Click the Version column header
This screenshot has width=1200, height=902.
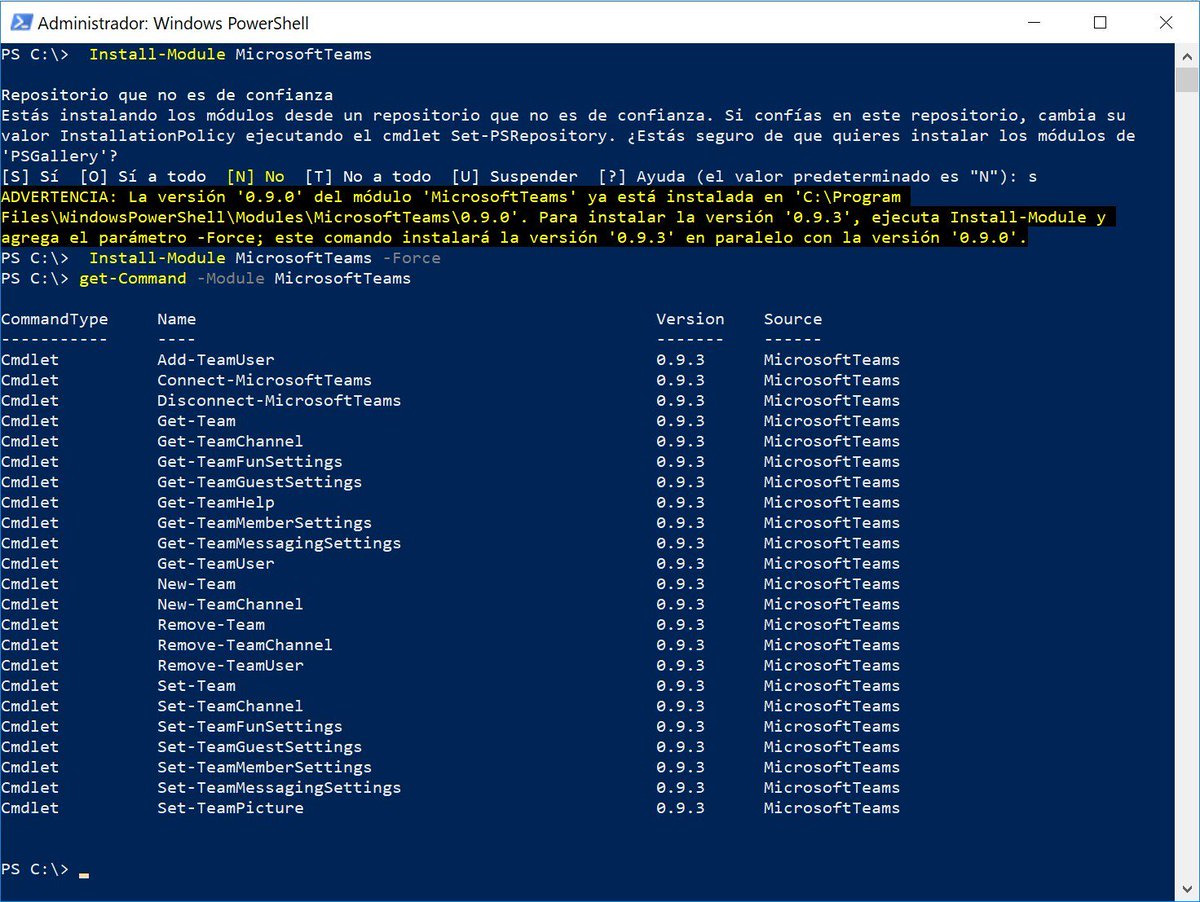click(x=690, y=319)
